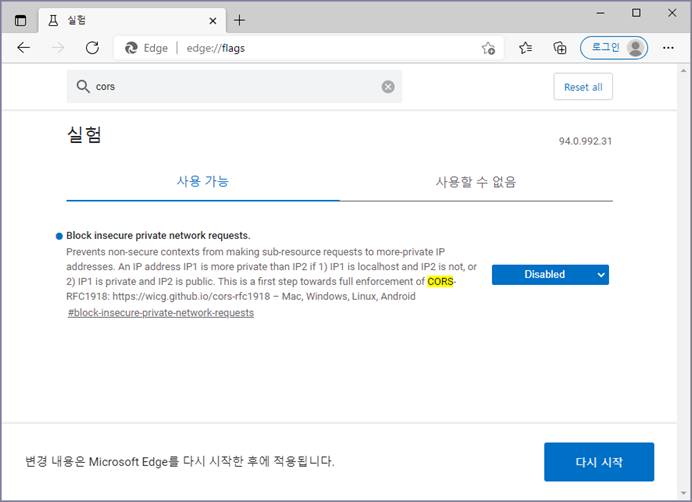Switch to the 사용할 수 없음 tab
Viewport: 692px width, 502px height.
point(476,182)
